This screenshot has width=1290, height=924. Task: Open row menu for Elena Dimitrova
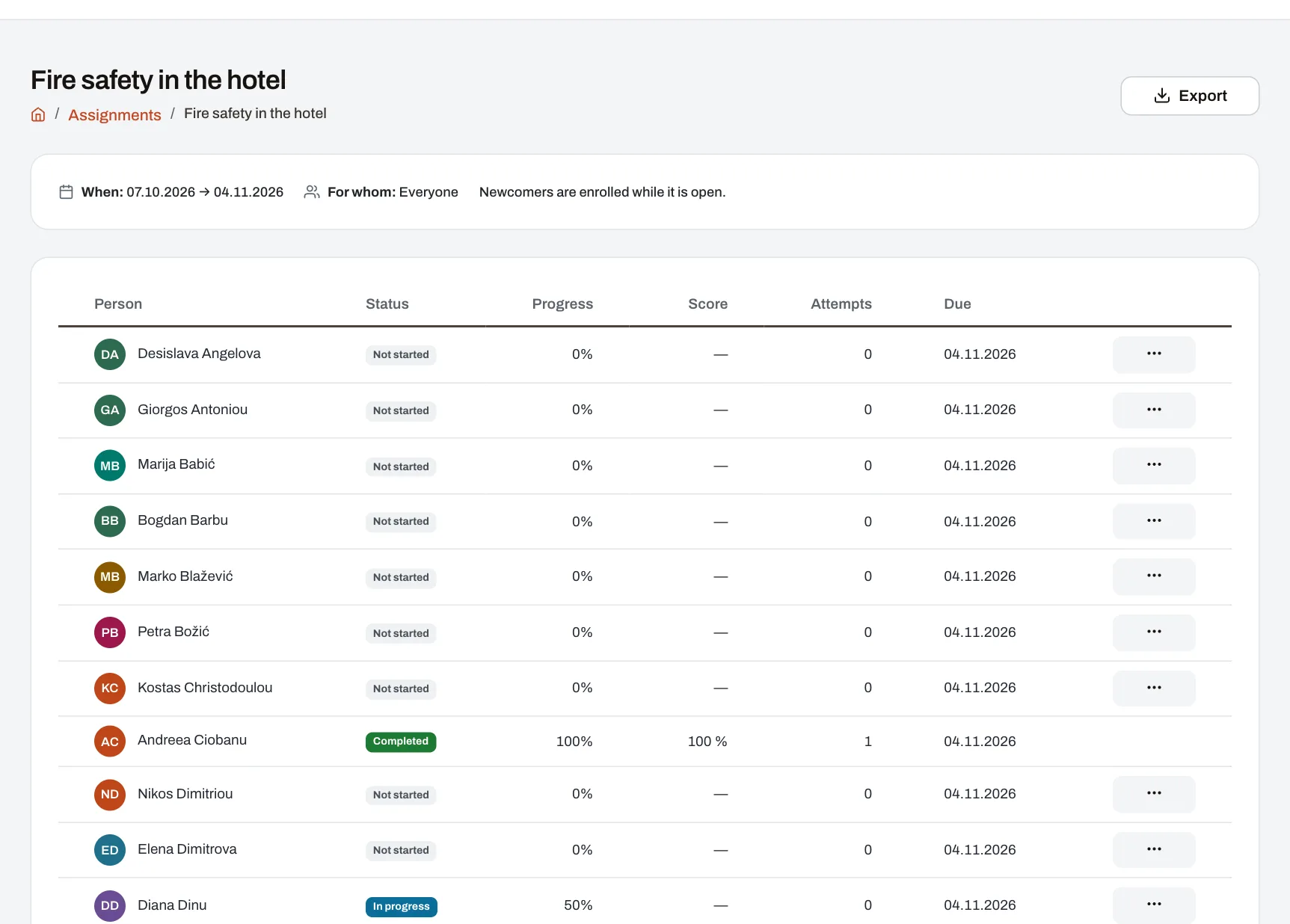point(1153,850)
